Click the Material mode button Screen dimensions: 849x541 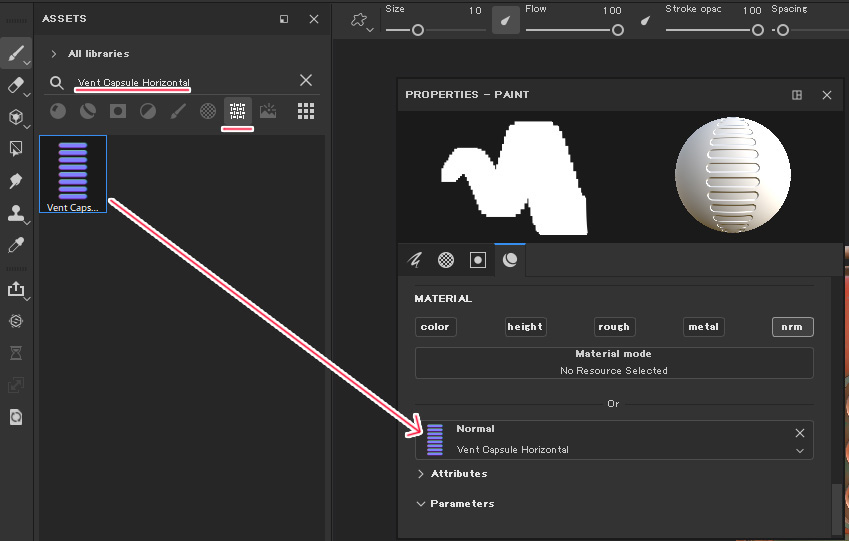click(x=614, y=362)
